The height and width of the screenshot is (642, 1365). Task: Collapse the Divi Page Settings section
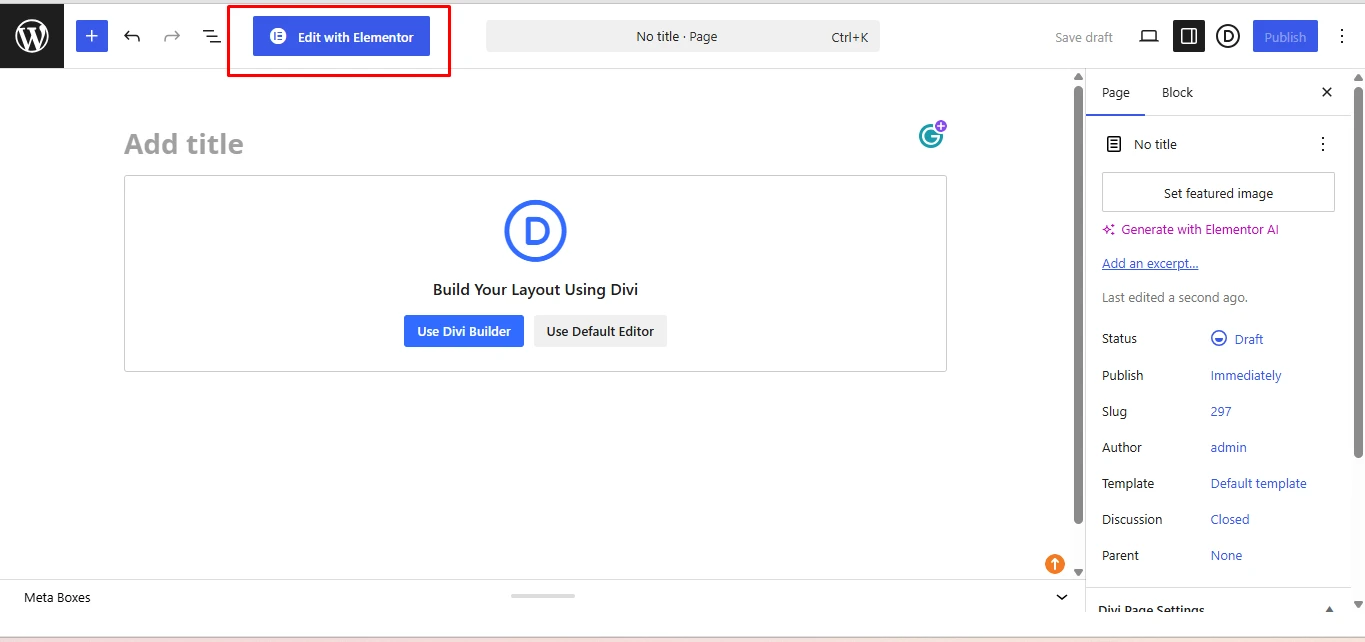tap(1329, 609)
